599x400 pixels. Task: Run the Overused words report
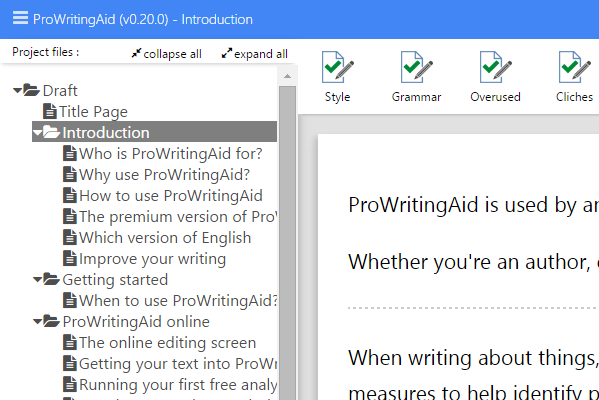pyautogui.click(x=495, y=77)
